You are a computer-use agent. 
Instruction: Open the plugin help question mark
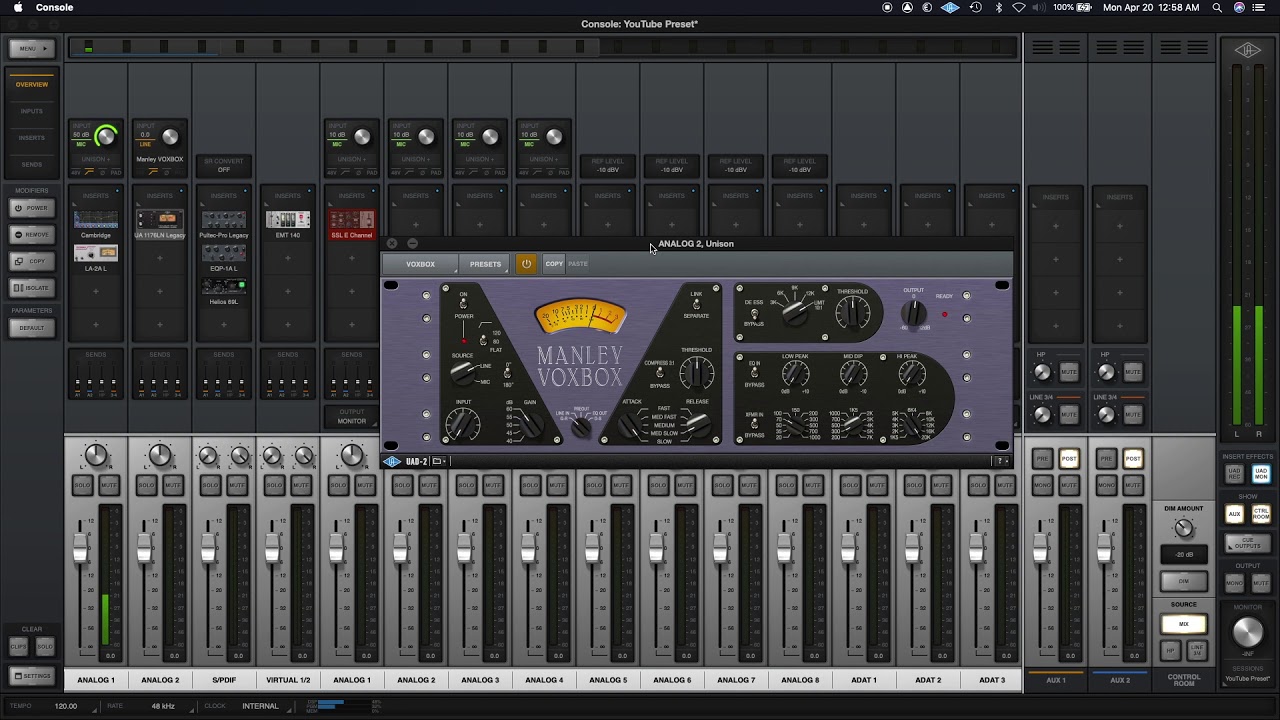[x=1002, y=461]
